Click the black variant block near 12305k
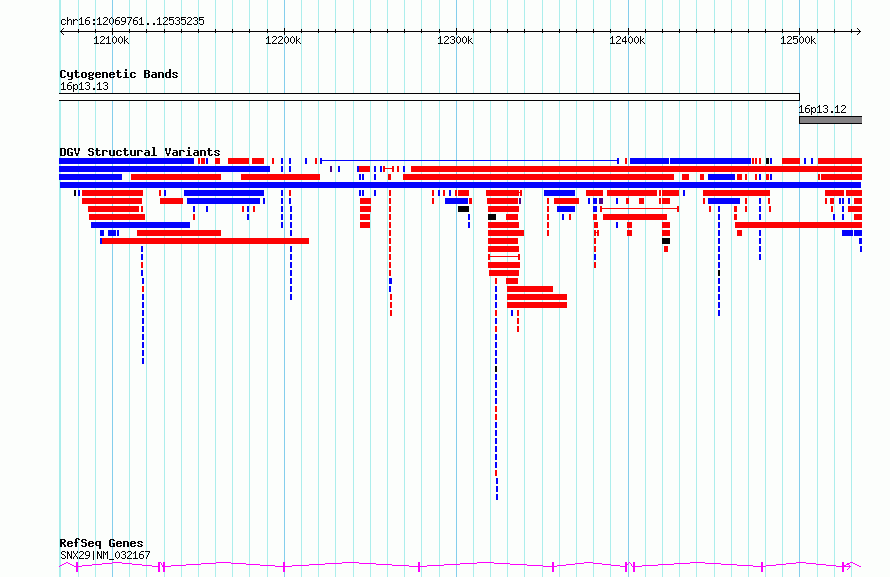Screen dimensions: 890x577 tap(464, 209)
